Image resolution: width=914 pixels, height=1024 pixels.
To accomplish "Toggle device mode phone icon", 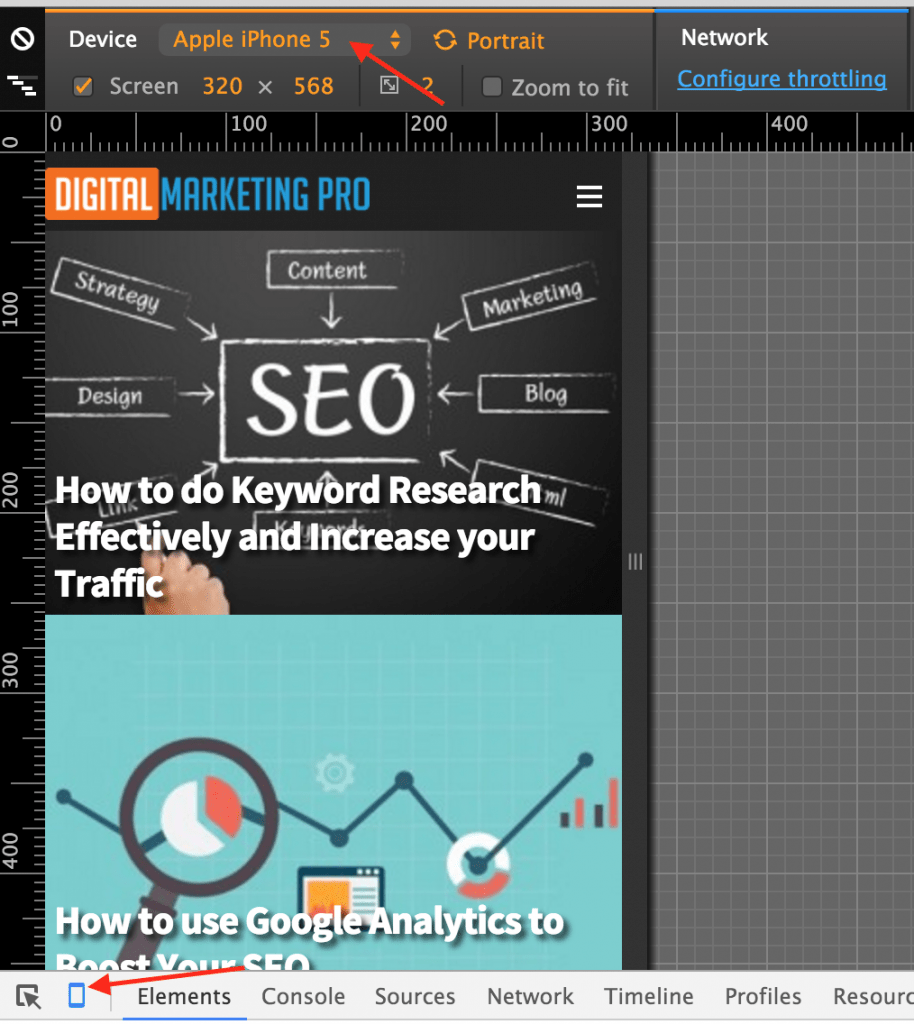I will (76, 996).
